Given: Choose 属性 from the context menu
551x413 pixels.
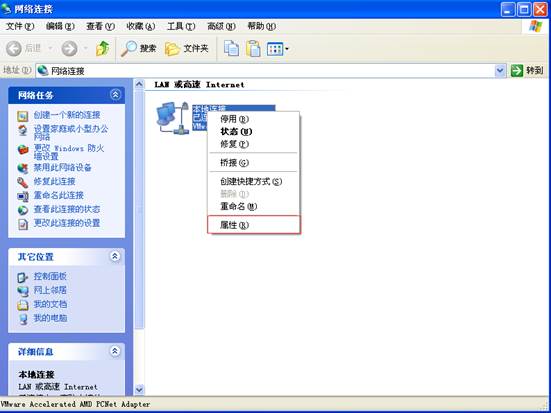Looking at the screenshot, I should pyautogui.click(x=254, y=225).
